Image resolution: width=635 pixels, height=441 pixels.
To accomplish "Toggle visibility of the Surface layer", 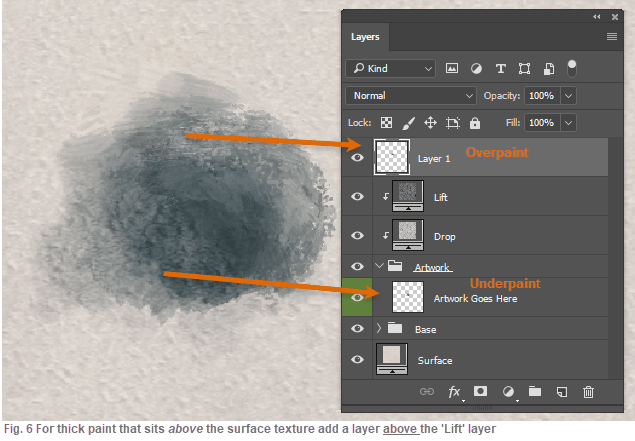I will tap(357, 360).
